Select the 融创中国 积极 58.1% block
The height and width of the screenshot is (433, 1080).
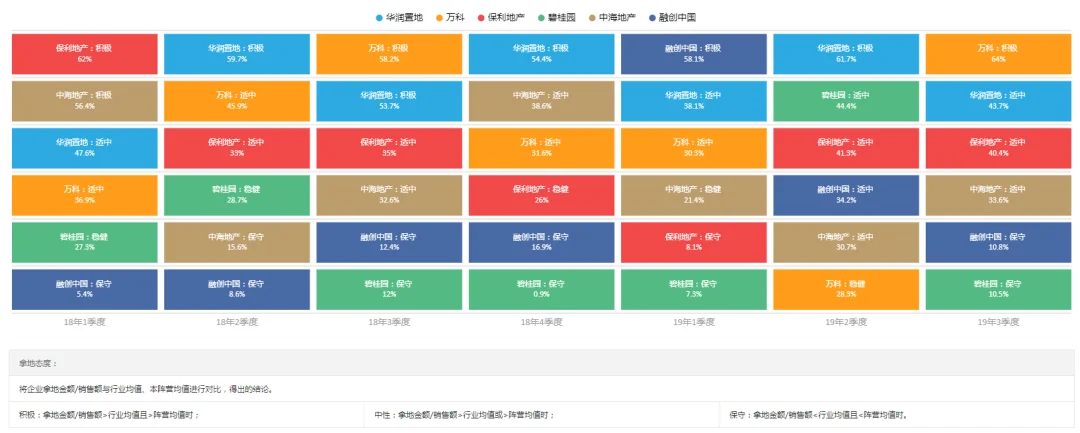[694, 54]
